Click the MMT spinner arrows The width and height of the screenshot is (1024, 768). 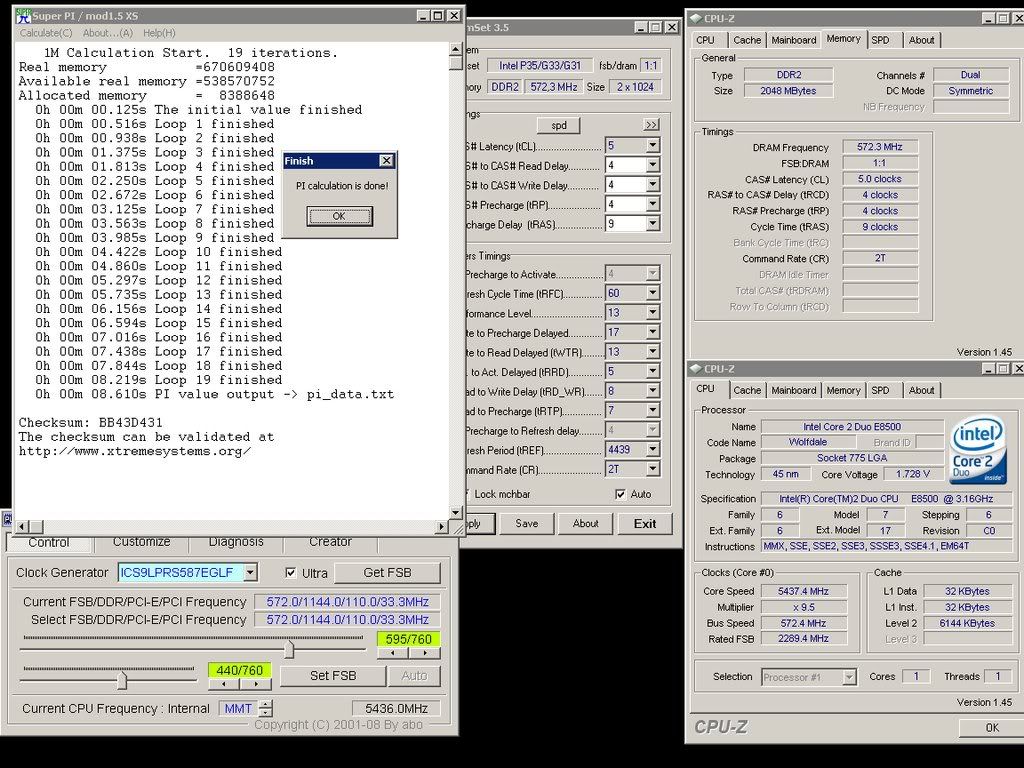(x=266, y=709)
